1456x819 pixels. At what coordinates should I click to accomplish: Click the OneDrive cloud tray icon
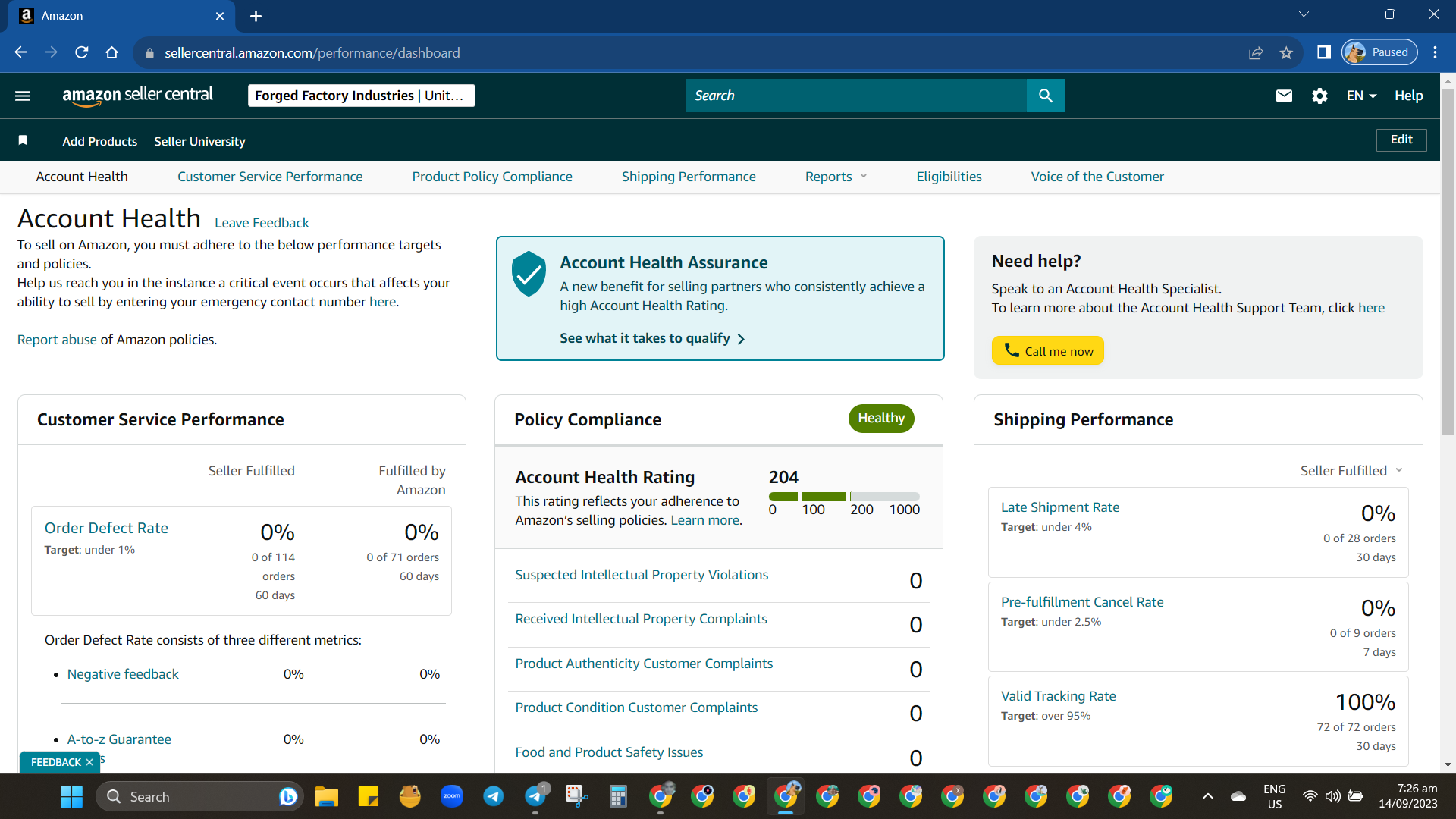(x=1238, y=796)
